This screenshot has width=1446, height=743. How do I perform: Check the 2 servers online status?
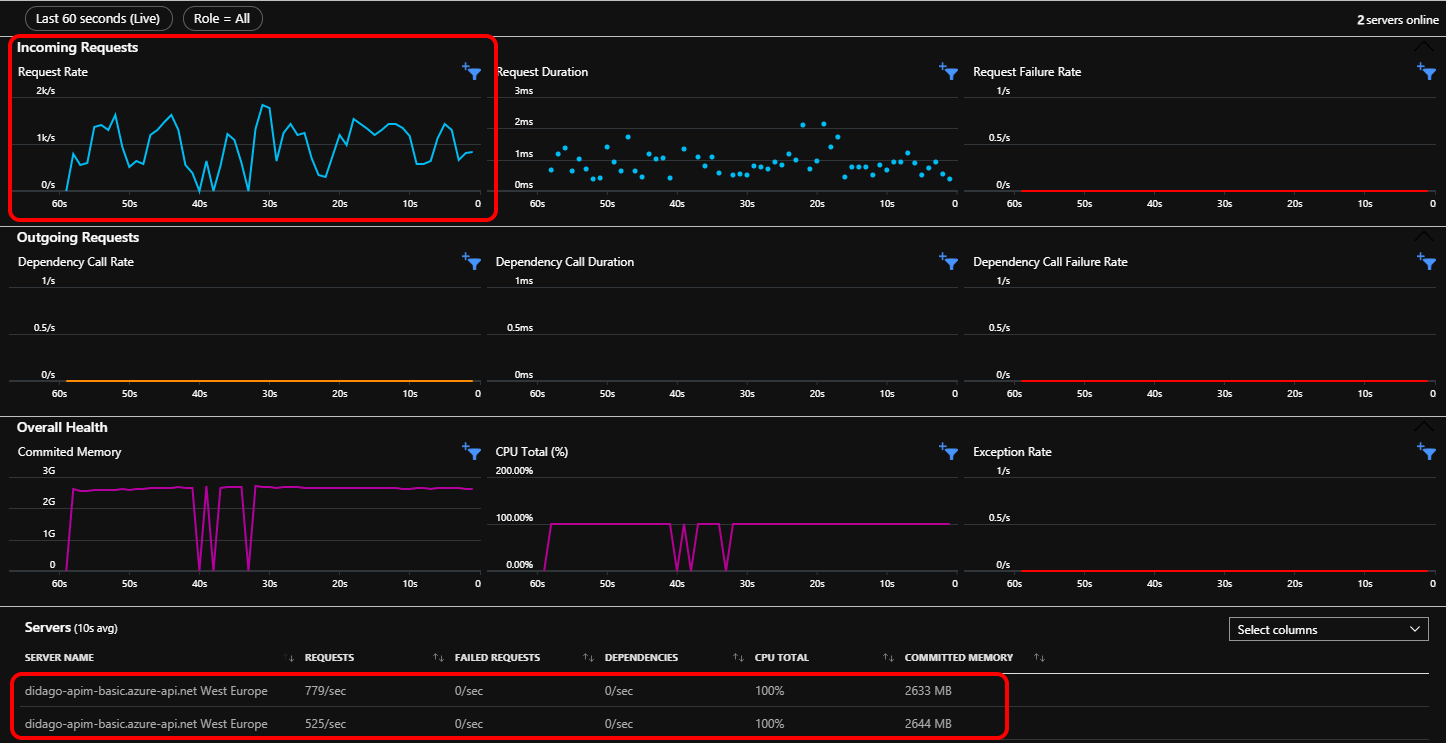coord(1397,19)
